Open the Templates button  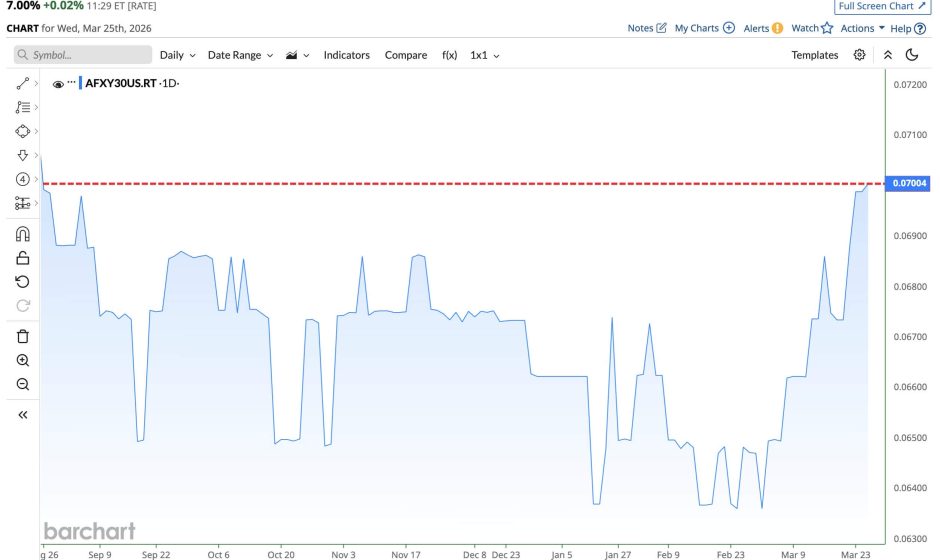[x=814, y=55]
